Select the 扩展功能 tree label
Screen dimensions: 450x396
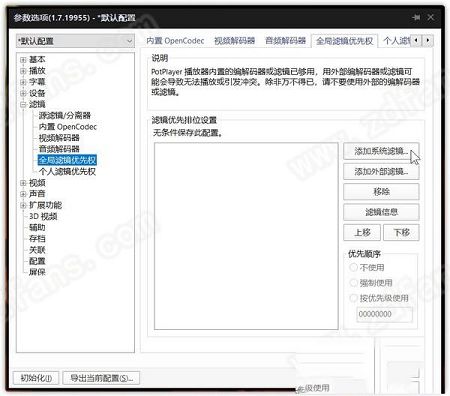tap(45, 205)
